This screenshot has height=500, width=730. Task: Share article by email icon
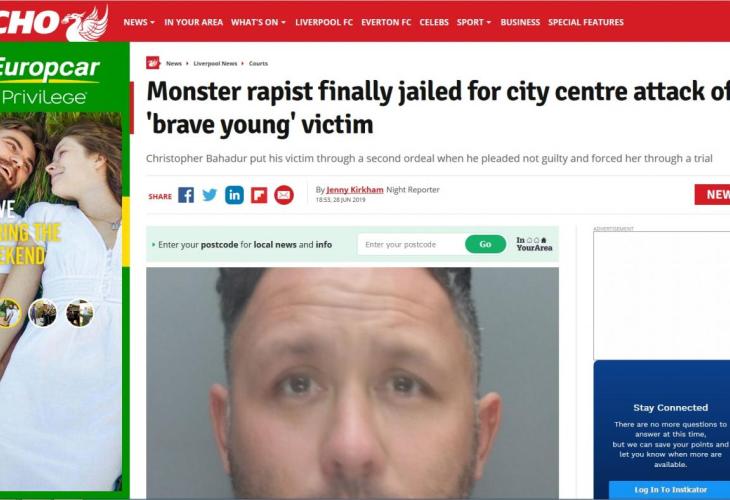tap(284, 195)
